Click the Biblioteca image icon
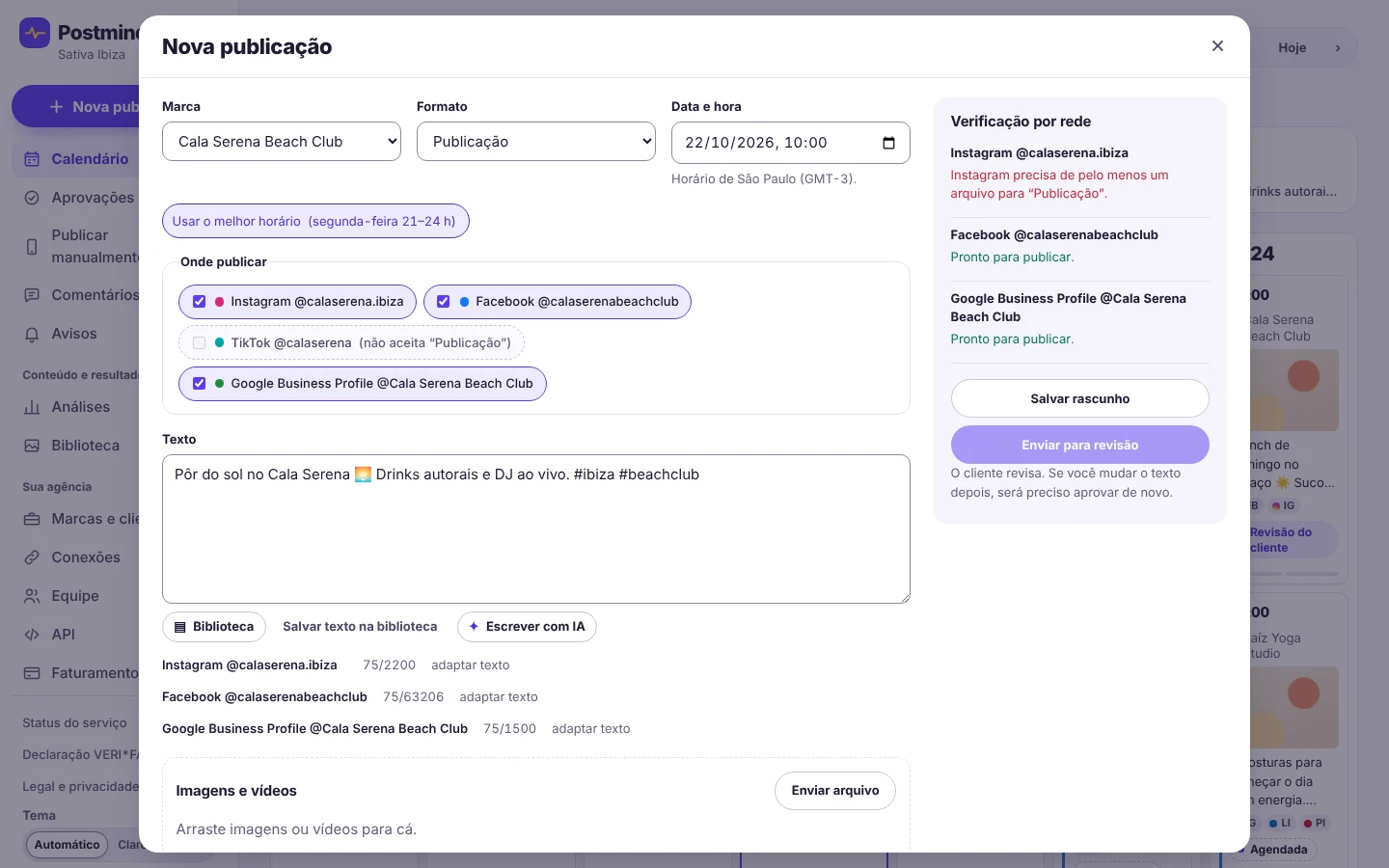1389x868 pixels. (32, 446)
